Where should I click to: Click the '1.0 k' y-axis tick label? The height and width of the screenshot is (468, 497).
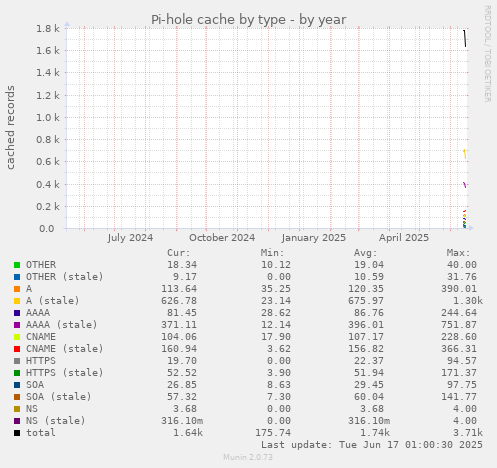48,117
